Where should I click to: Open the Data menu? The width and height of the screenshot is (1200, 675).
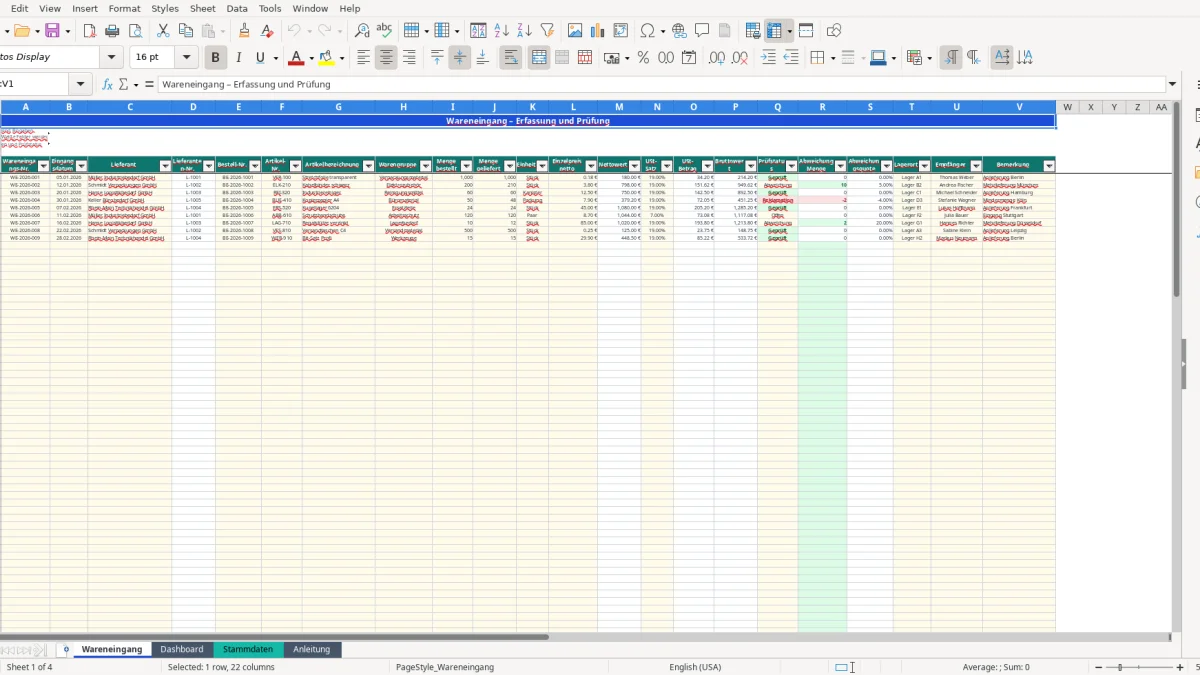237,8
